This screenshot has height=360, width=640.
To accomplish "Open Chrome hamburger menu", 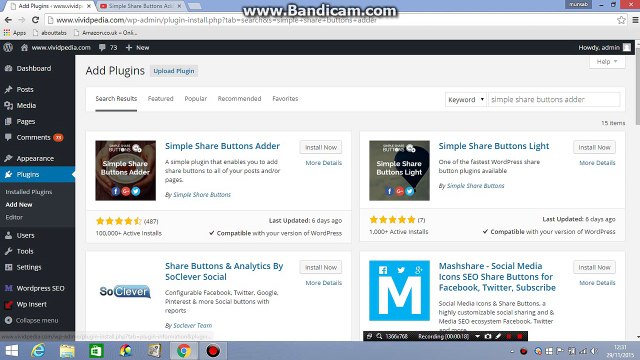I will [x=635, y=20].
